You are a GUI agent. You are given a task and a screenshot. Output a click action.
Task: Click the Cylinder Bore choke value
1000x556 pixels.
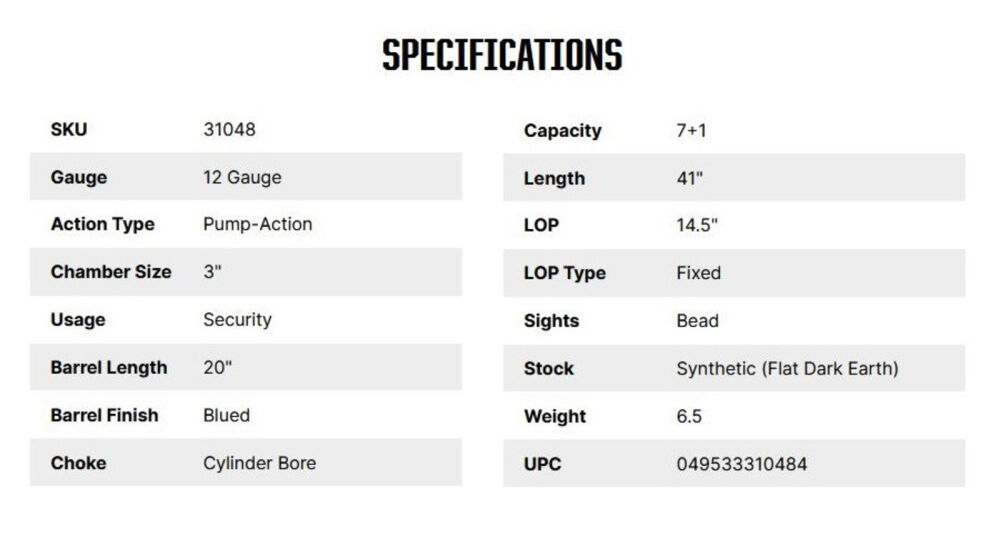click(259, 463)
